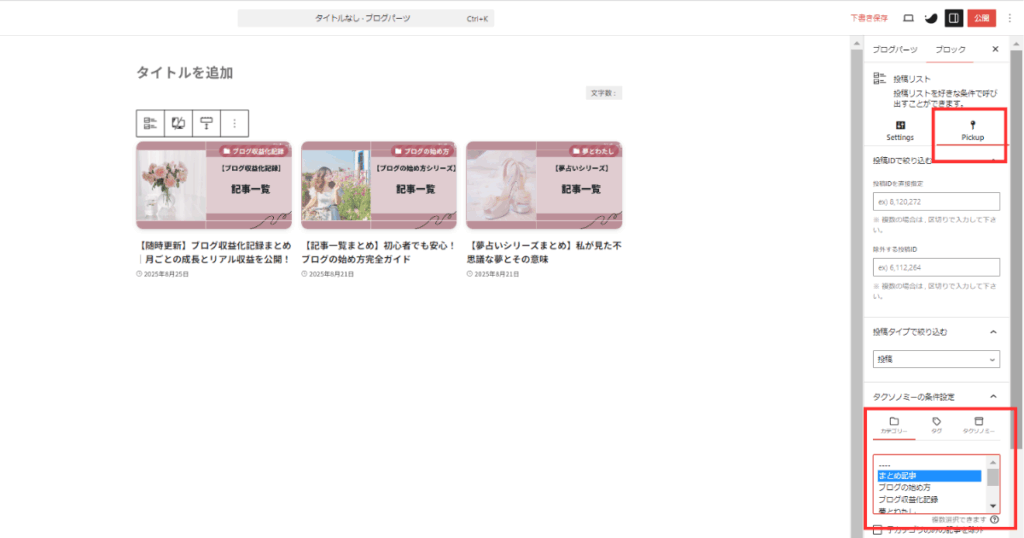
Task: Collapse the タクソノミーの条件設定 section
Action: tap(993, 396)
